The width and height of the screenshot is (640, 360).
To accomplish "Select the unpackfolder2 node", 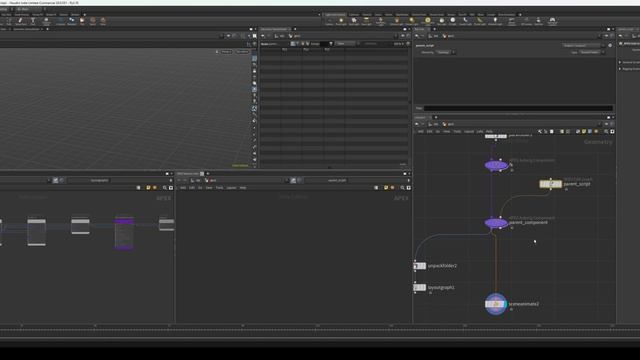I will [419, 266].
